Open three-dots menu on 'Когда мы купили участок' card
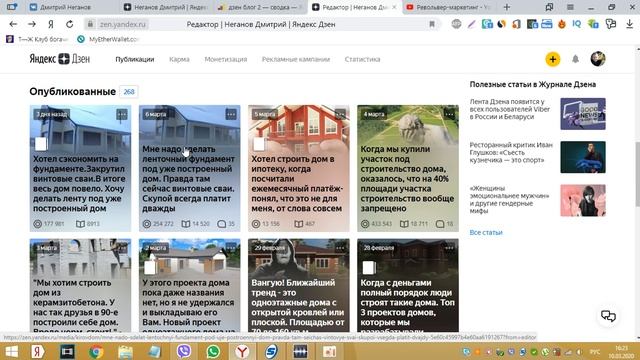The width and height of the screenshot is (640, 360). click(449, 114)
